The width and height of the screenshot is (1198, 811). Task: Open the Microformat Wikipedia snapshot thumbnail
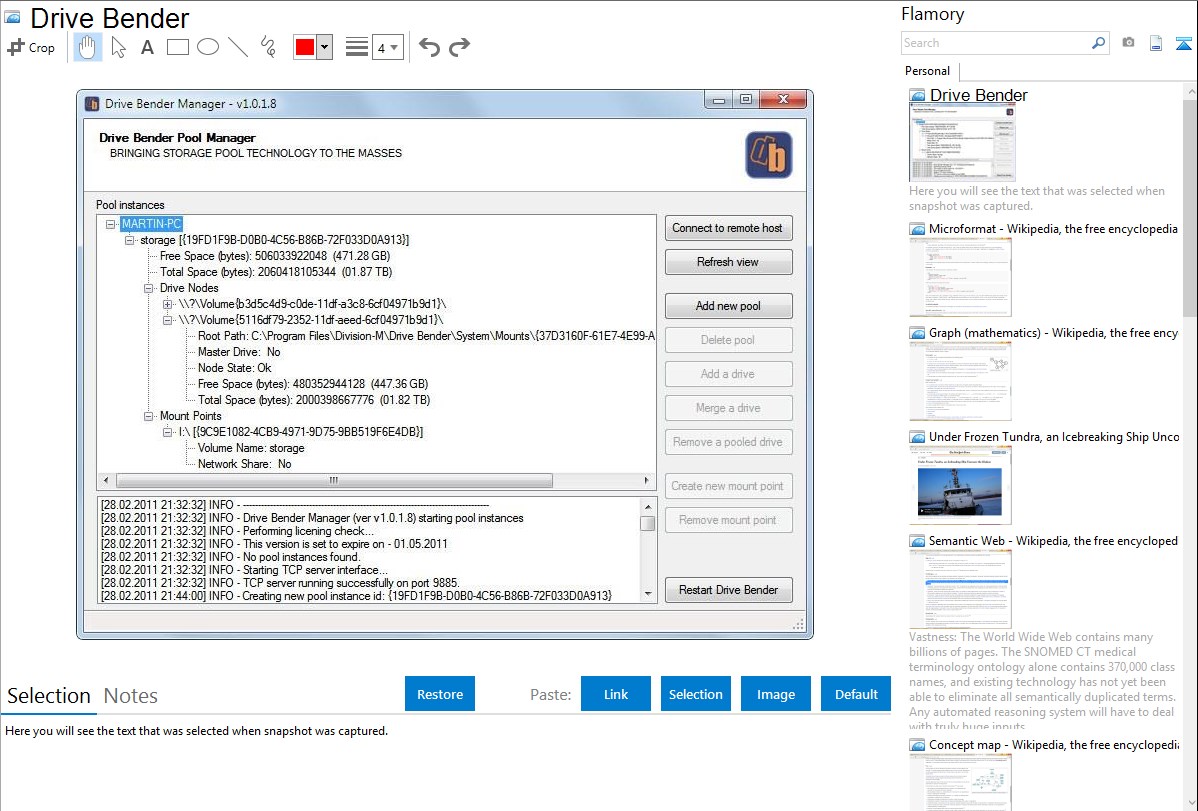960,276
